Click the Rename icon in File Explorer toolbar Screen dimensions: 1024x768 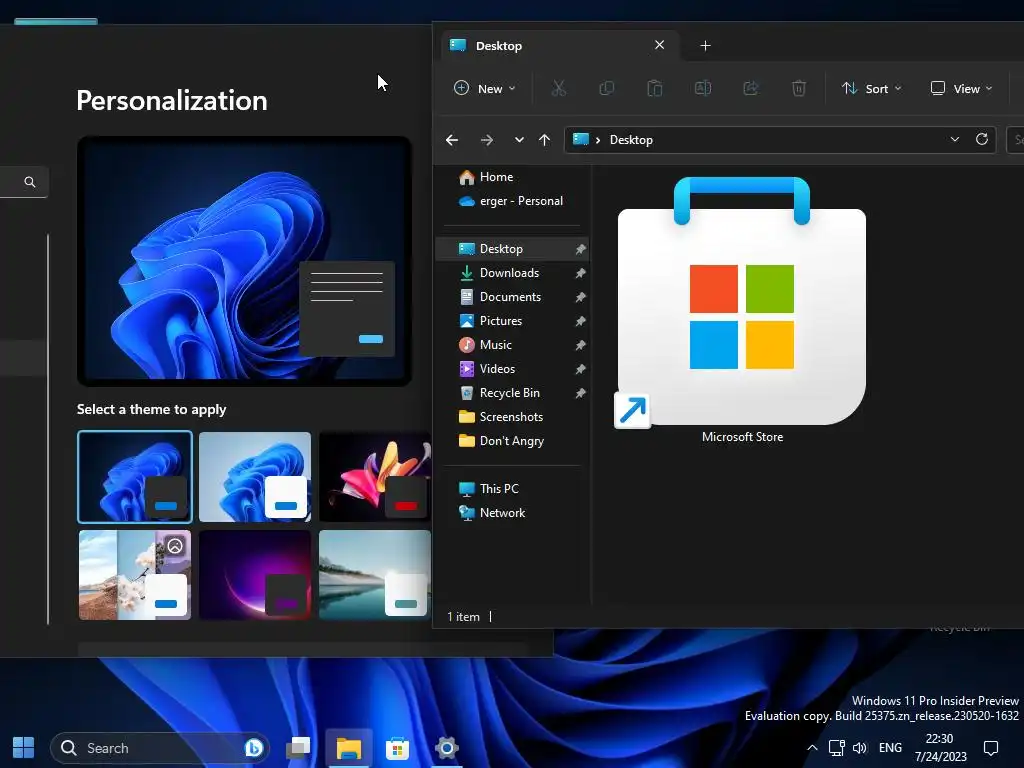click(703, 88)
